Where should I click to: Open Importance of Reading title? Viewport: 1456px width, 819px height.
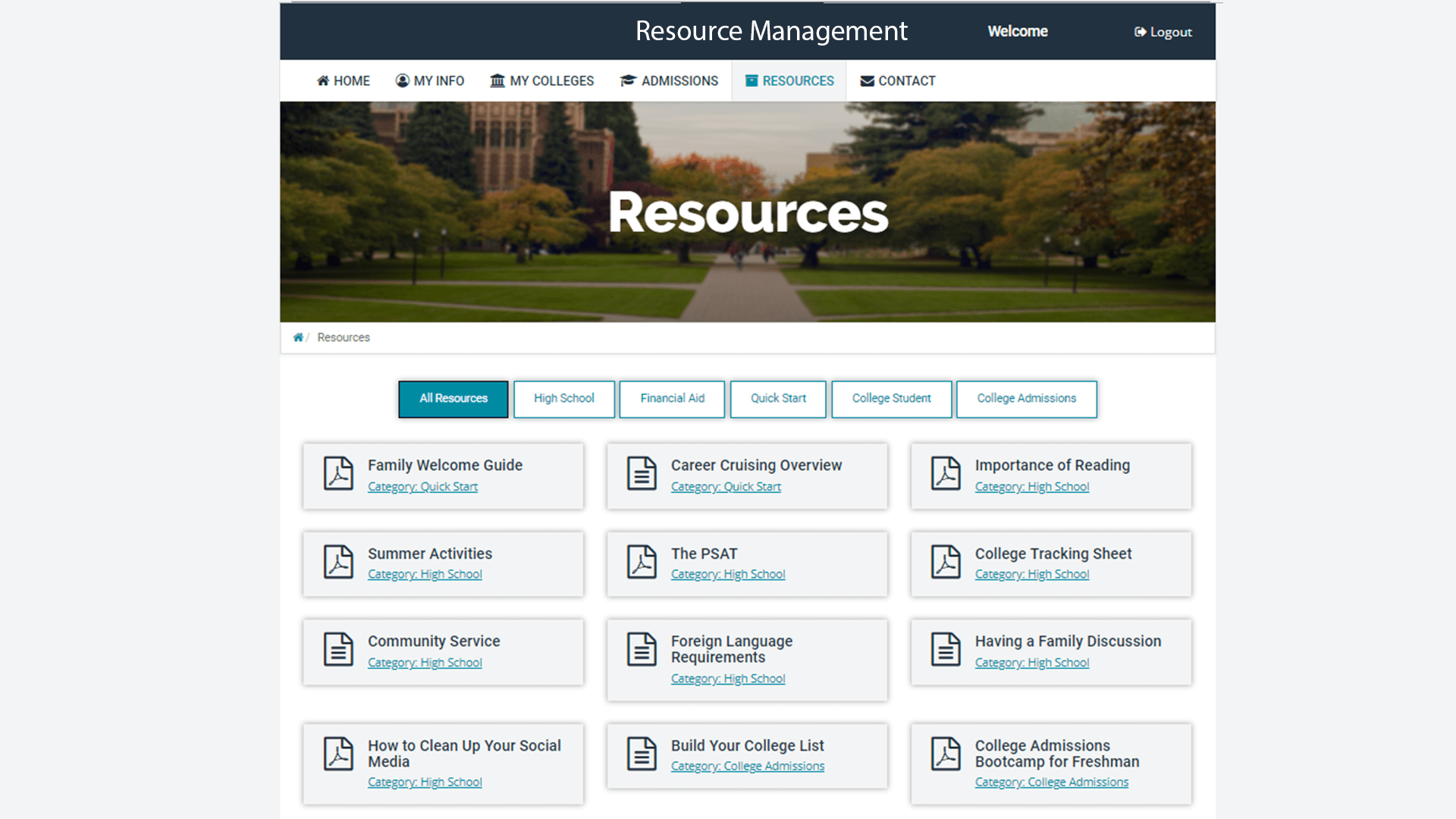pyautogui.click(x=1053, y=465)
